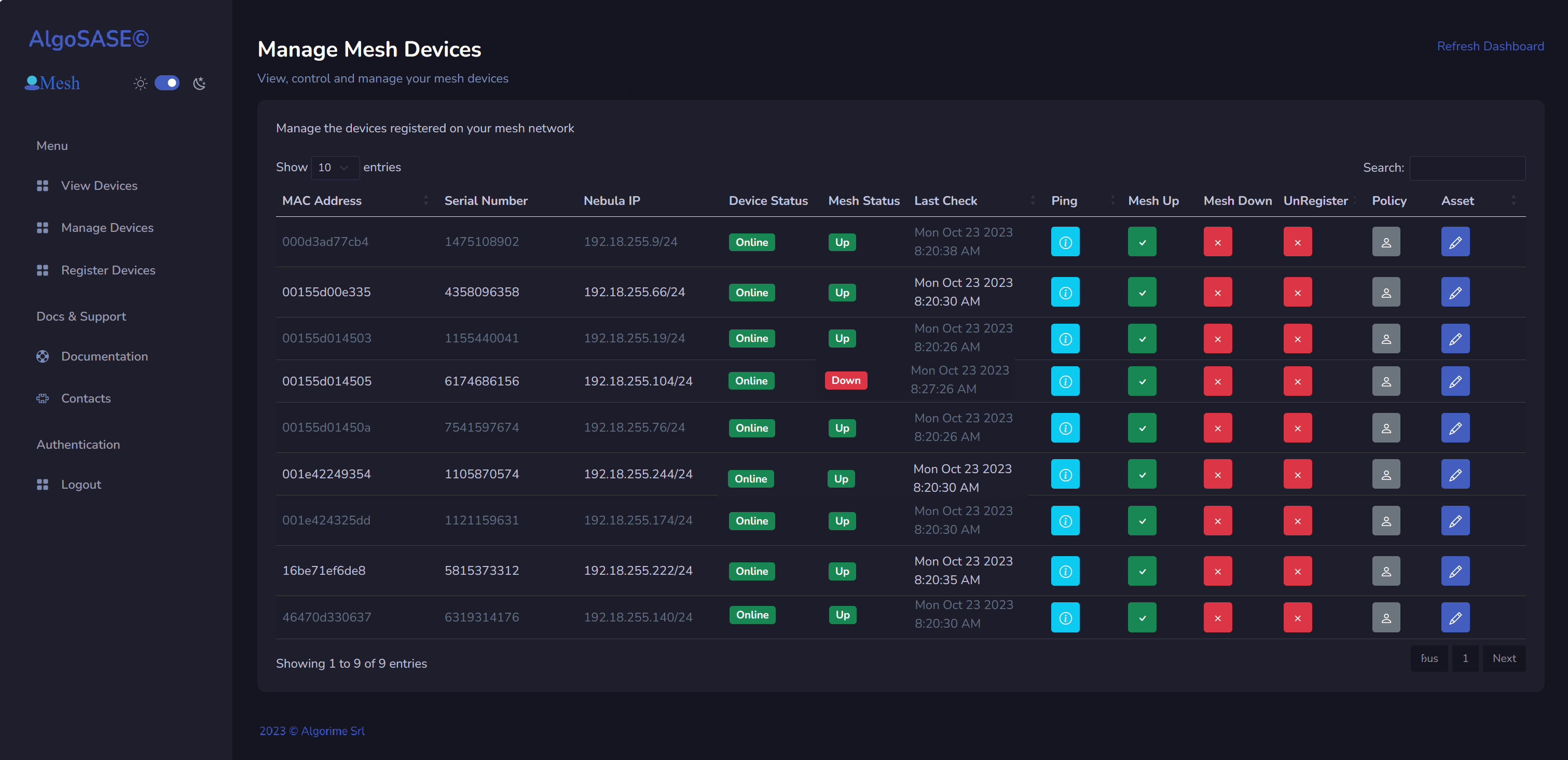Viewport: 1568px width, 760px height.
Task: Click Mesh Up checkmark for 00155d00e335
Action: [x=1141, y=292]
